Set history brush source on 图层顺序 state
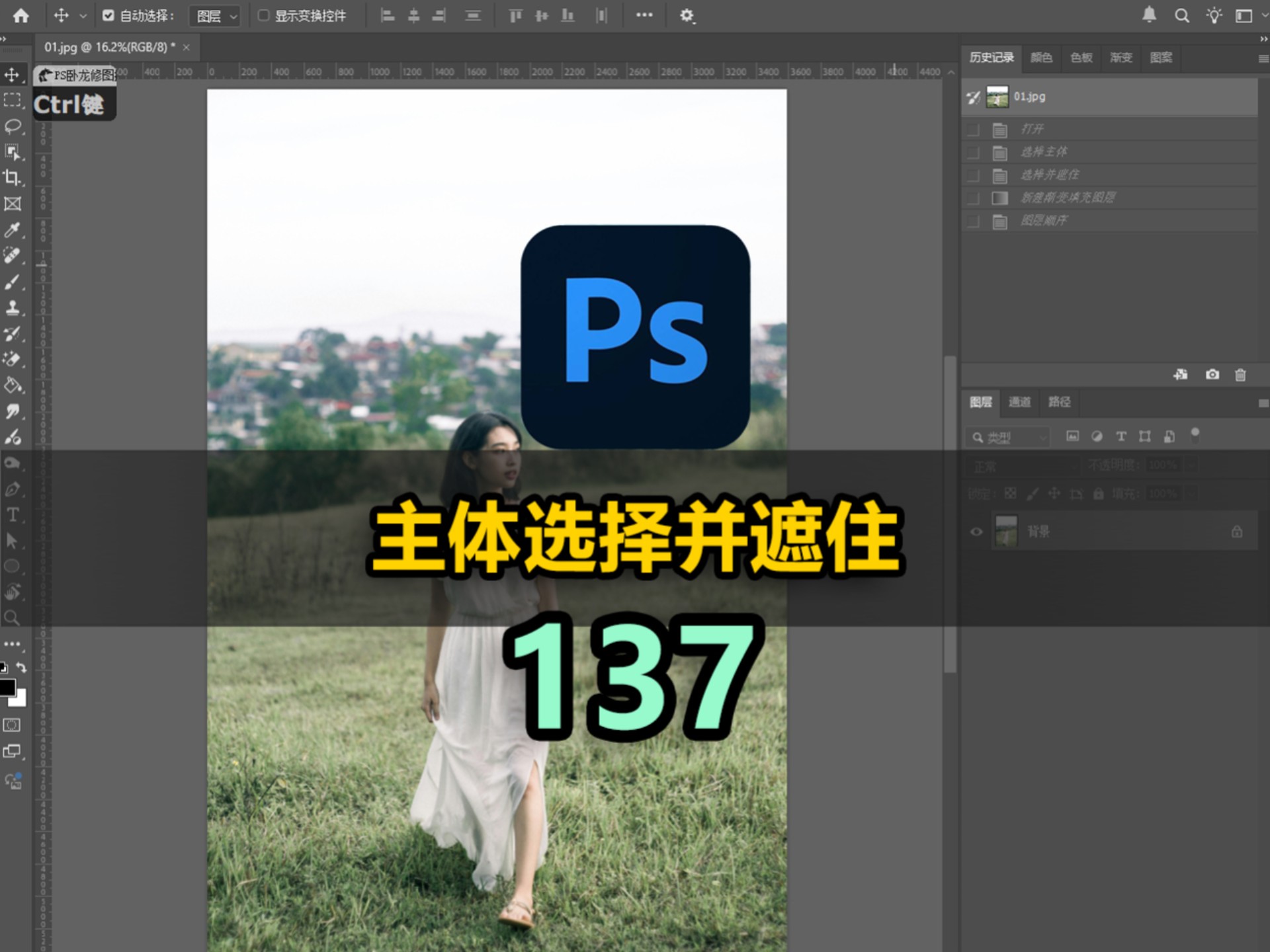The width and height of the screenshot is (1270, 952). click(973, 221)
